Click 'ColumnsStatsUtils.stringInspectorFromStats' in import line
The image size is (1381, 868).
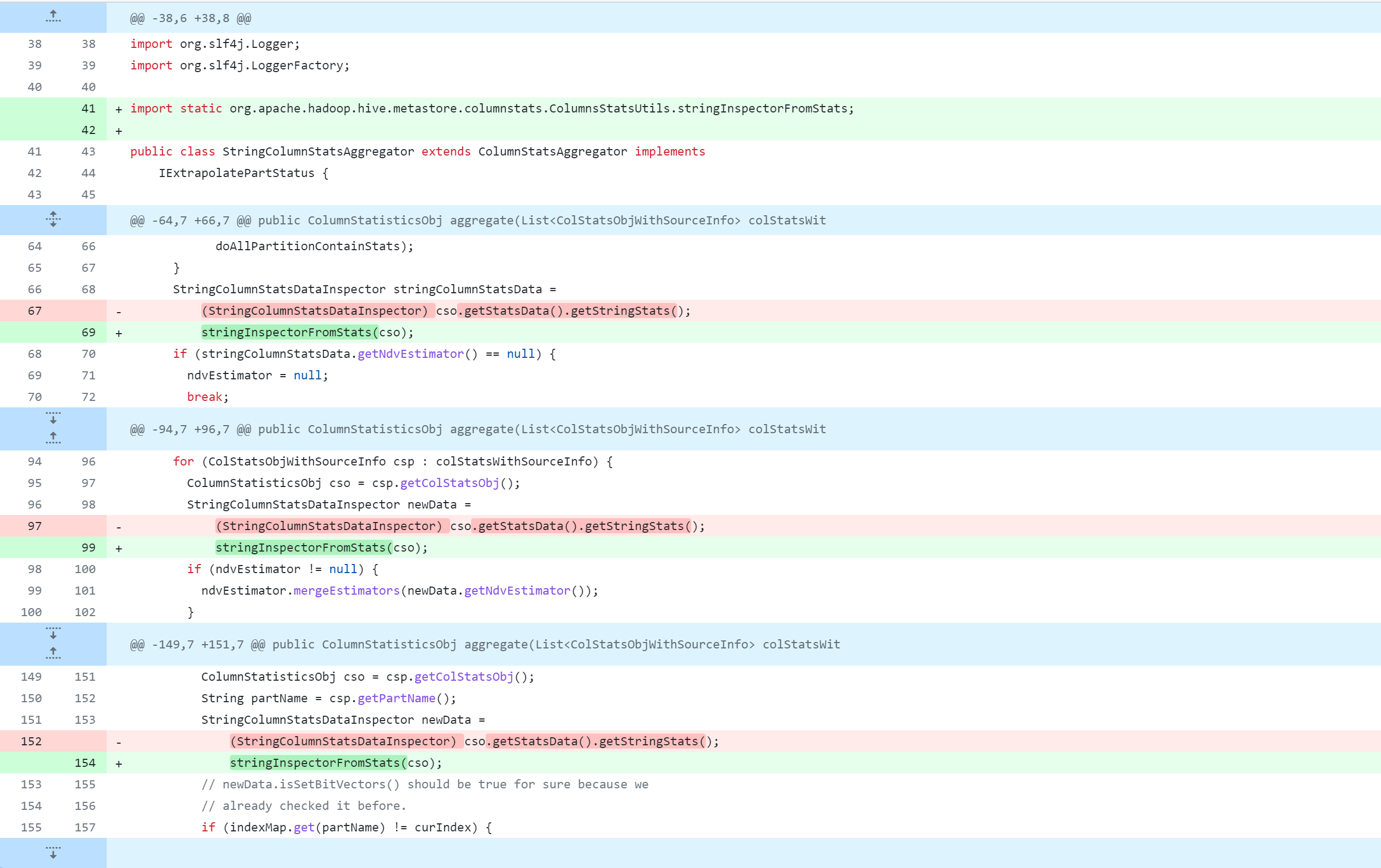(x=697, y=108)
